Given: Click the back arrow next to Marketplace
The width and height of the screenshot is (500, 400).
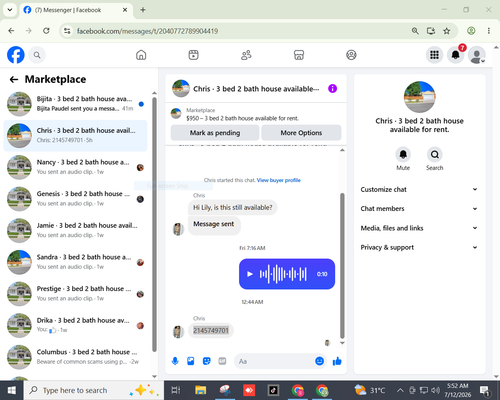Looking at the screenshot, I should coord(14,79).
